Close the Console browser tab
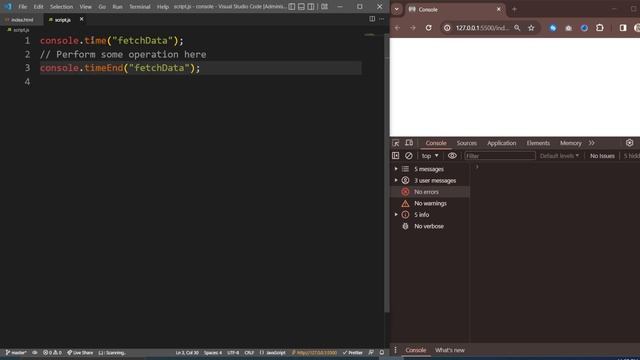Image resolution: width=640 pixels, height=360 pixels. pos(498,9)
